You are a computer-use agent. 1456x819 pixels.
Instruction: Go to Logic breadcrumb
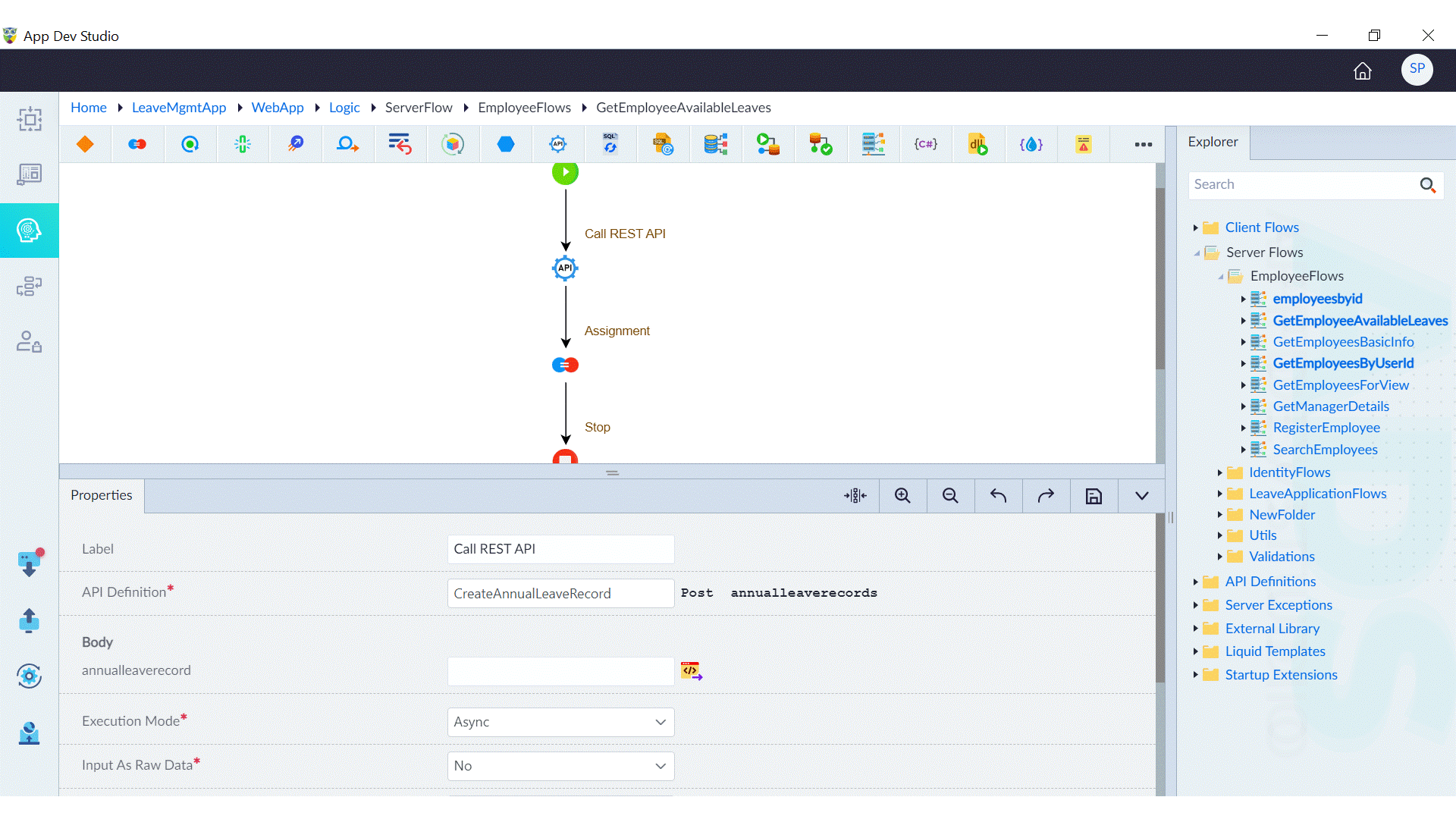344,108
